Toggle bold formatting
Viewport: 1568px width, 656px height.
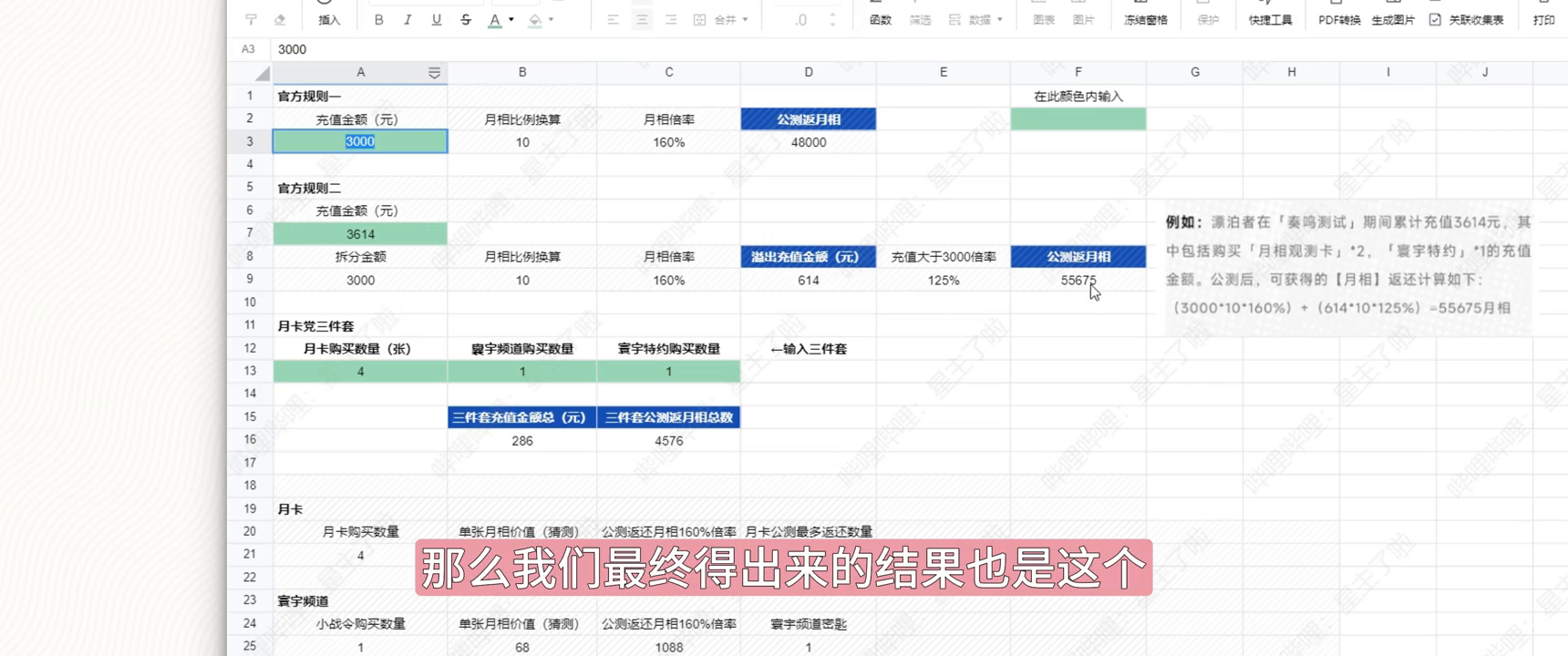coord(378,19)
